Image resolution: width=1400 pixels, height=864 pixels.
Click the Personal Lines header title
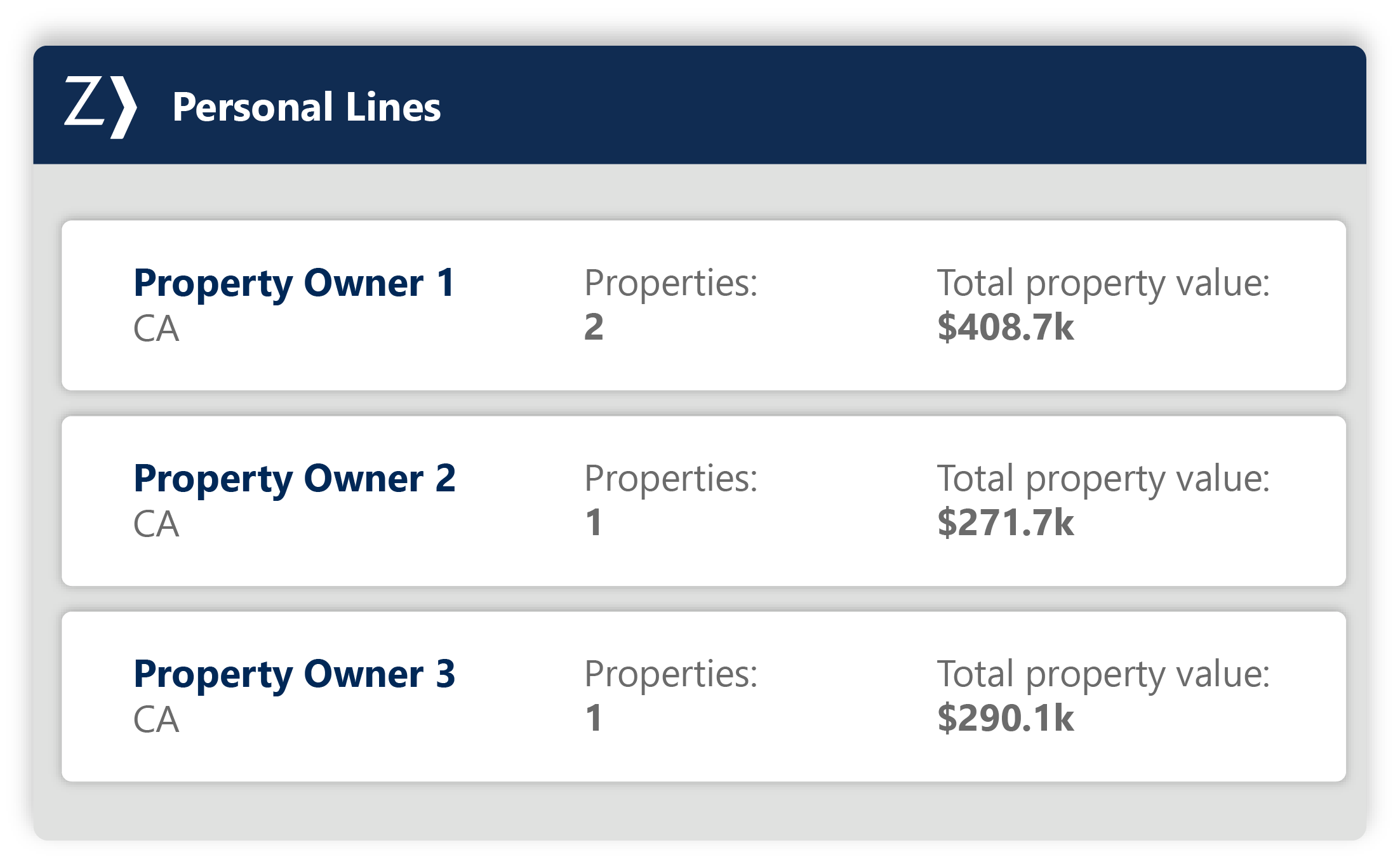[x=306, y=107]
